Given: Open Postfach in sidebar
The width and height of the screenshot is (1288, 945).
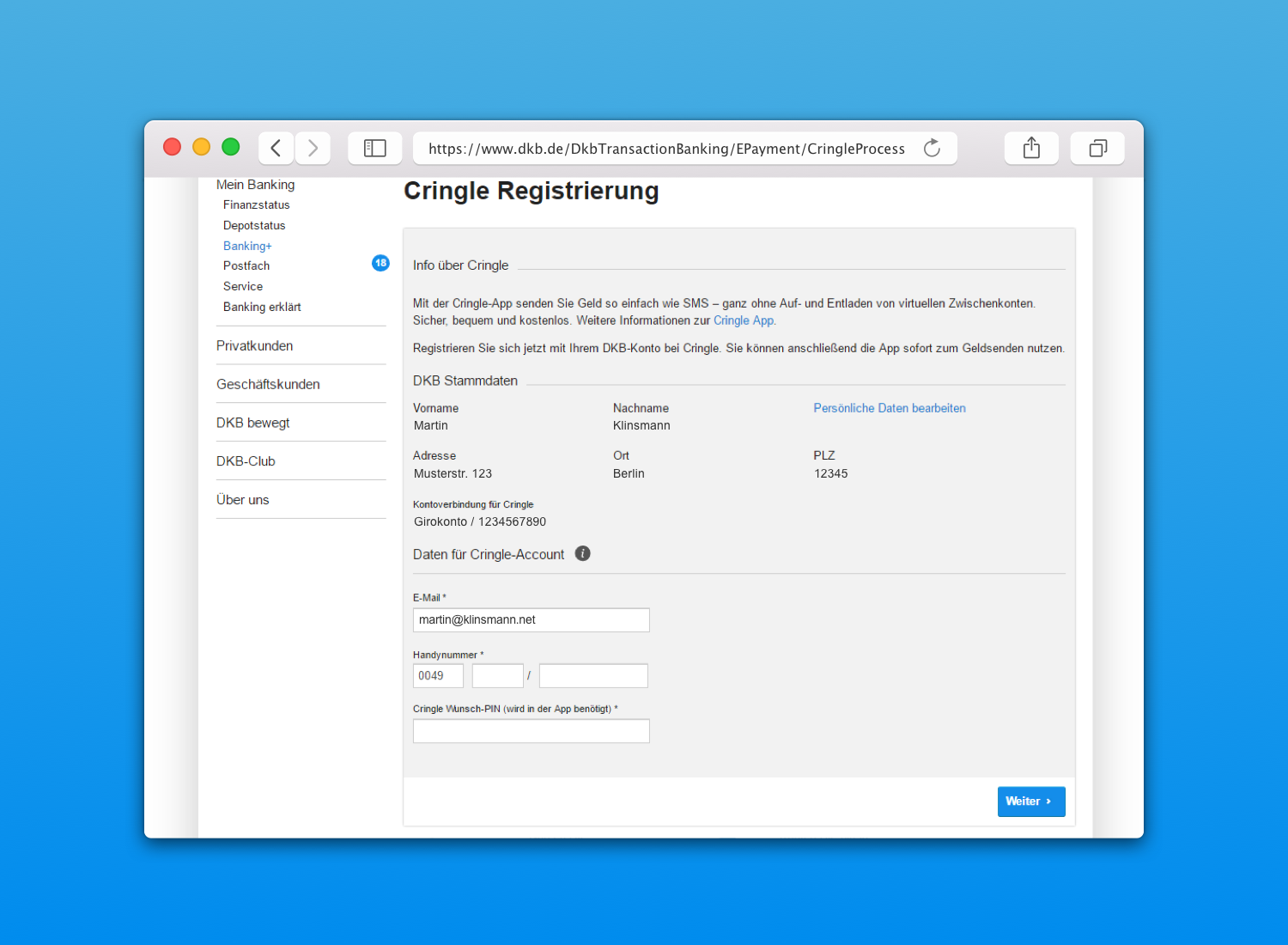Looking at the screenshot, I should tap(246, 265).
